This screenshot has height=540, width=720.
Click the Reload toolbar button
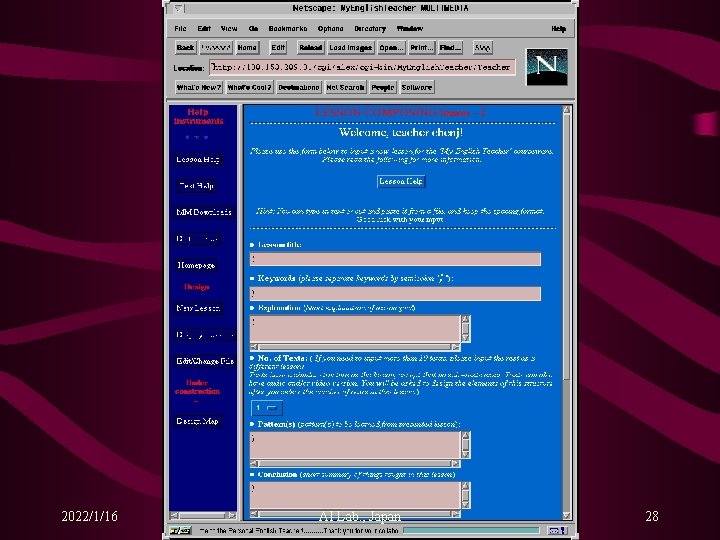[310, 47]
